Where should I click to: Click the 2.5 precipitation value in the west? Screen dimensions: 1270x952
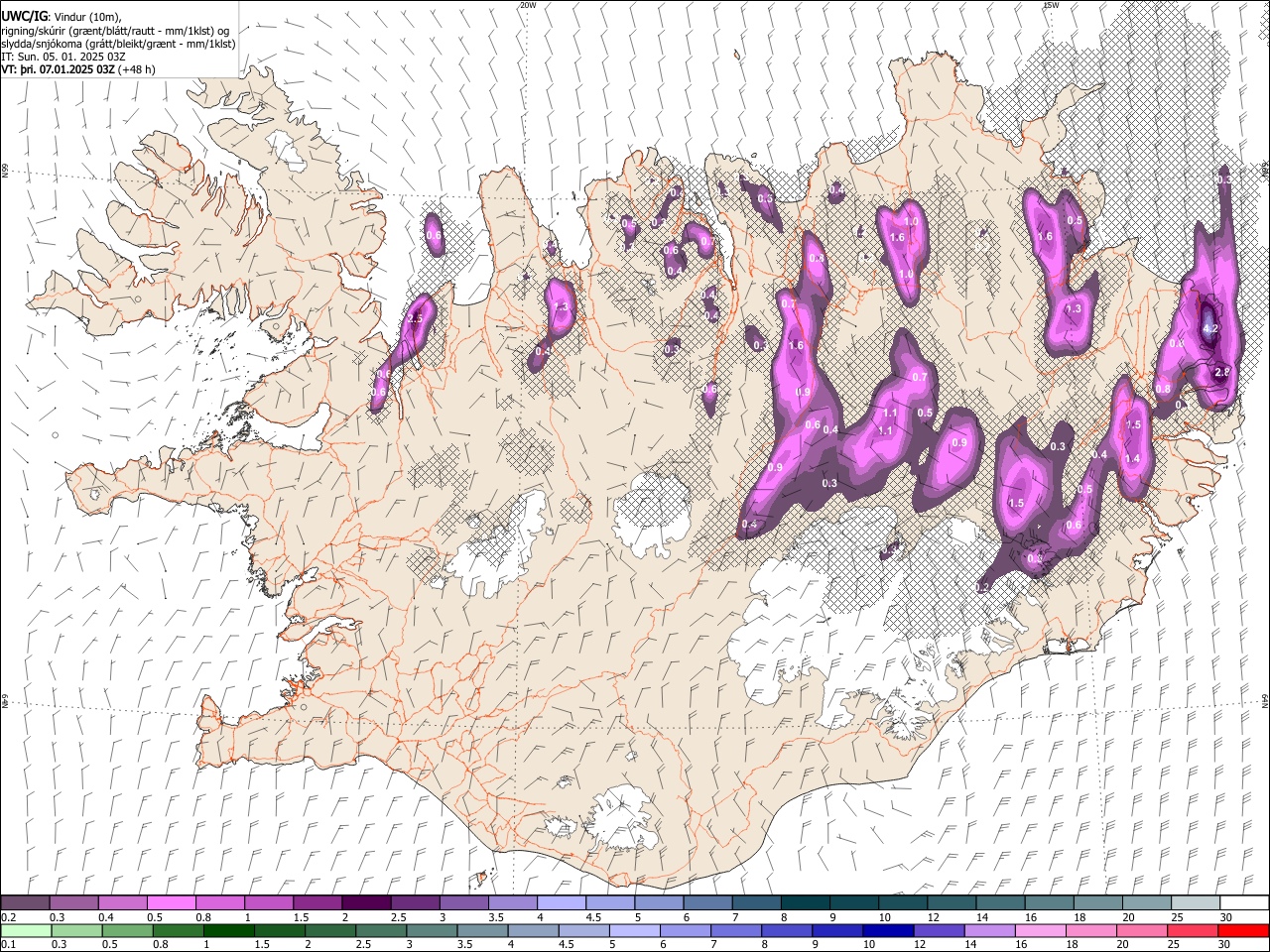pos(415,318)
